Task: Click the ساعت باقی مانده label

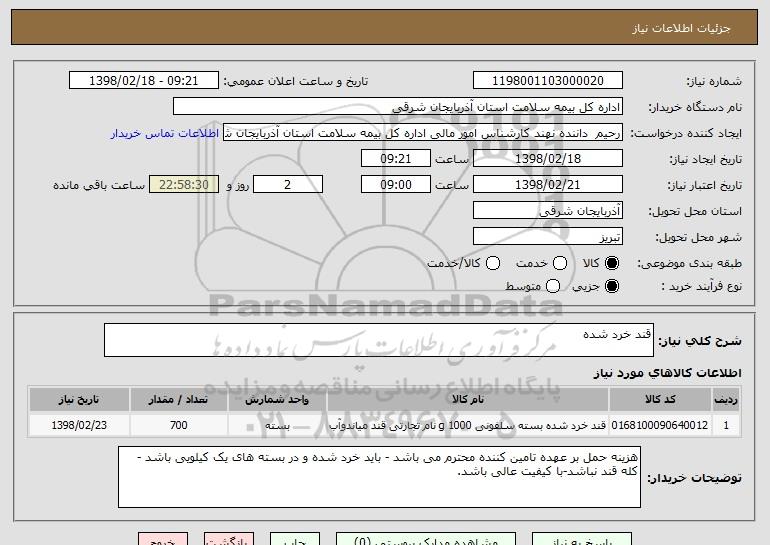Action: (99, 185)
